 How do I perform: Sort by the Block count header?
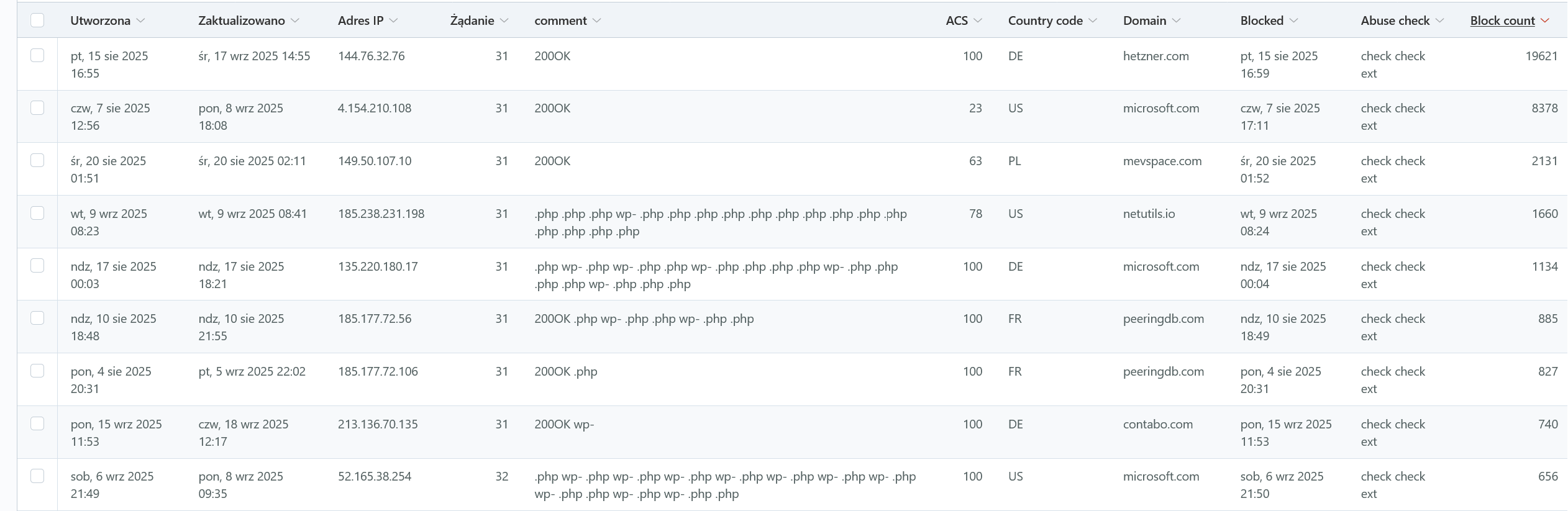click(x=1502, y=21)
